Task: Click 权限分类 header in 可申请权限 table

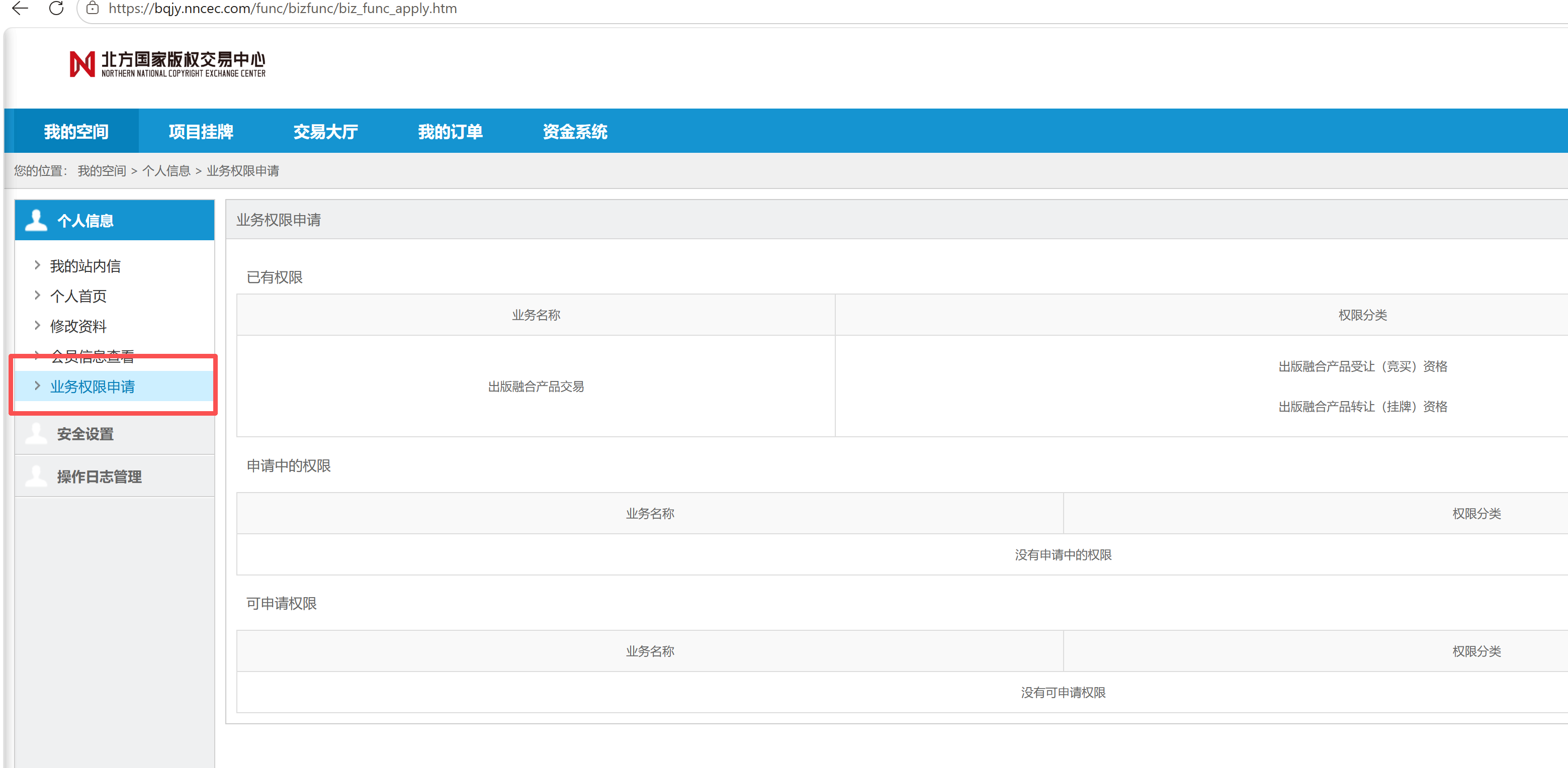Action: pyautogui.click(x=1476, y=651)
